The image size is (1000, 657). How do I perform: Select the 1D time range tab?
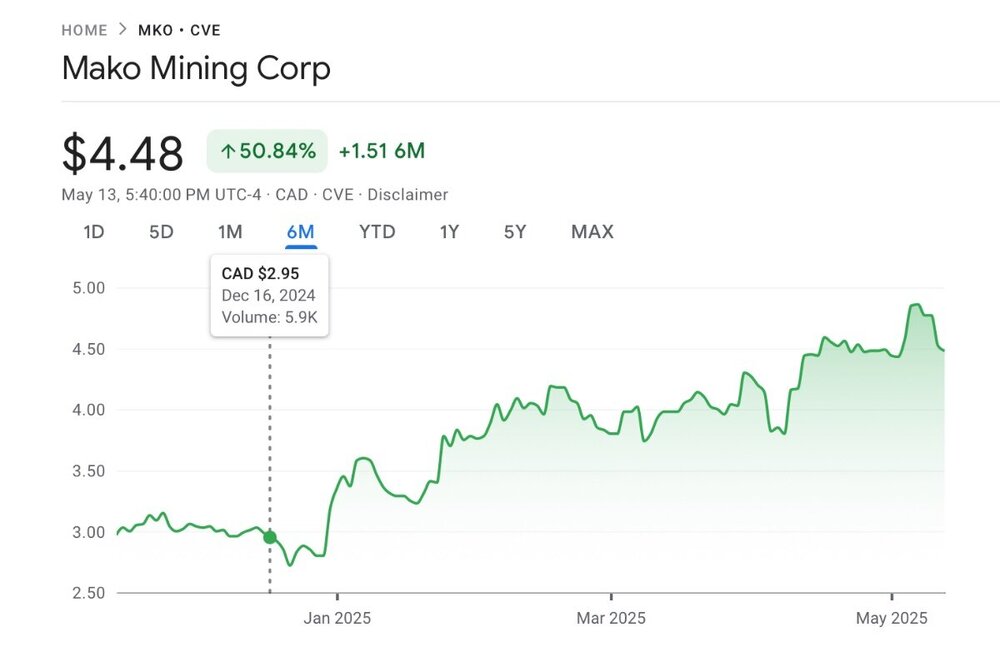click(x=94, y=232)
